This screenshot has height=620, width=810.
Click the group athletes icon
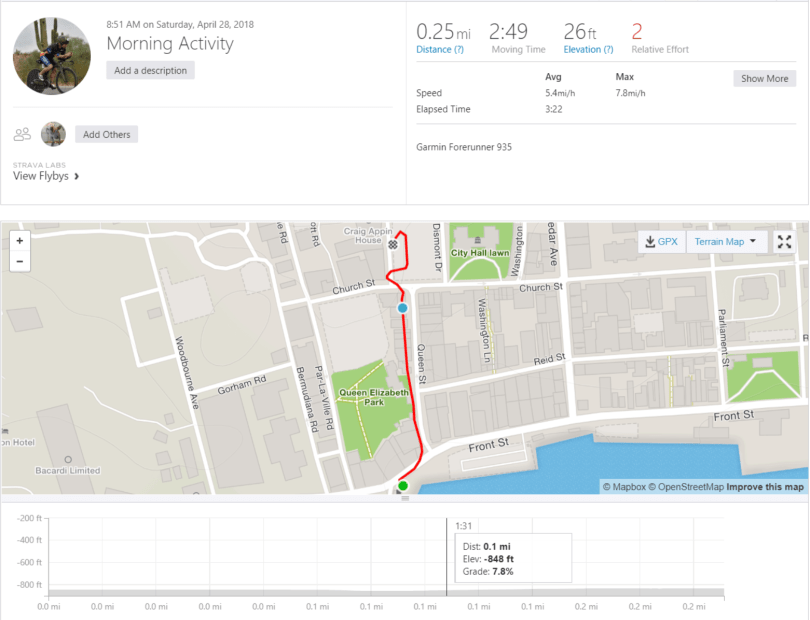pyautogui.click(x=22, y=134)
